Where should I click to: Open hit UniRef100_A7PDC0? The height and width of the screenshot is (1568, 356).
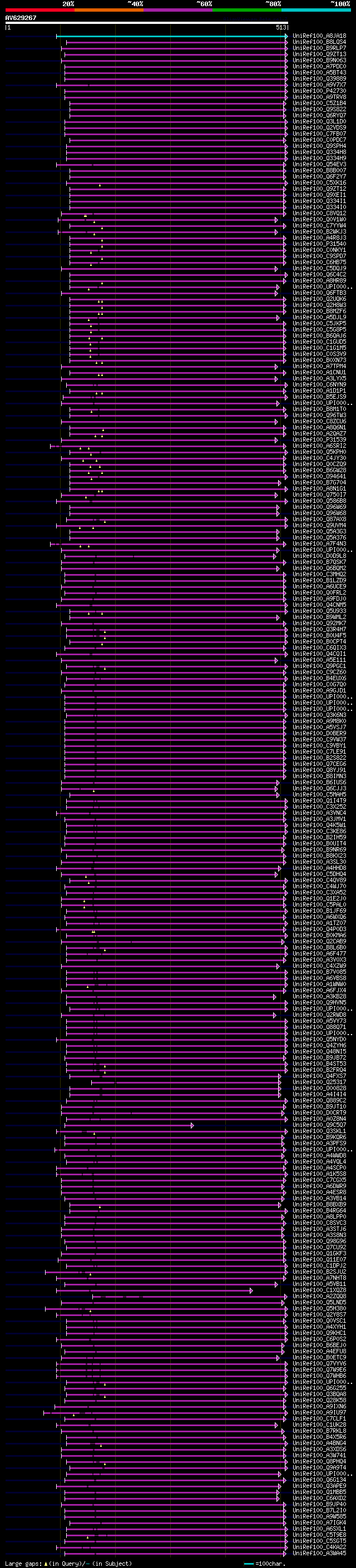(x=319, y=66)
